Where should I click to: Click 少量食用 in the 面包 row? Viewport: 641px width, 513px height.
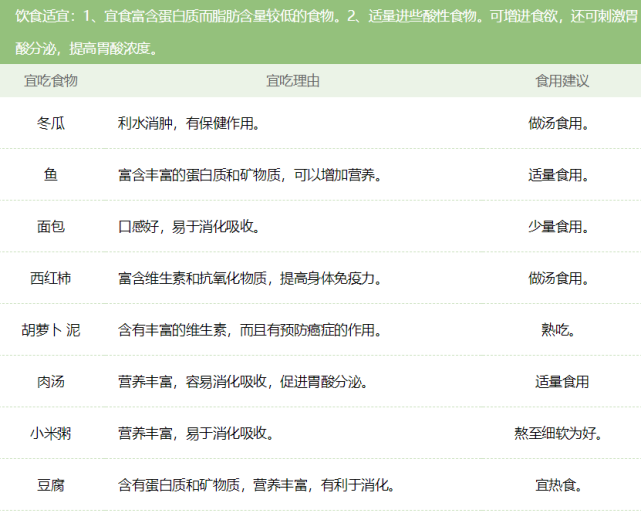click(558, 226)
